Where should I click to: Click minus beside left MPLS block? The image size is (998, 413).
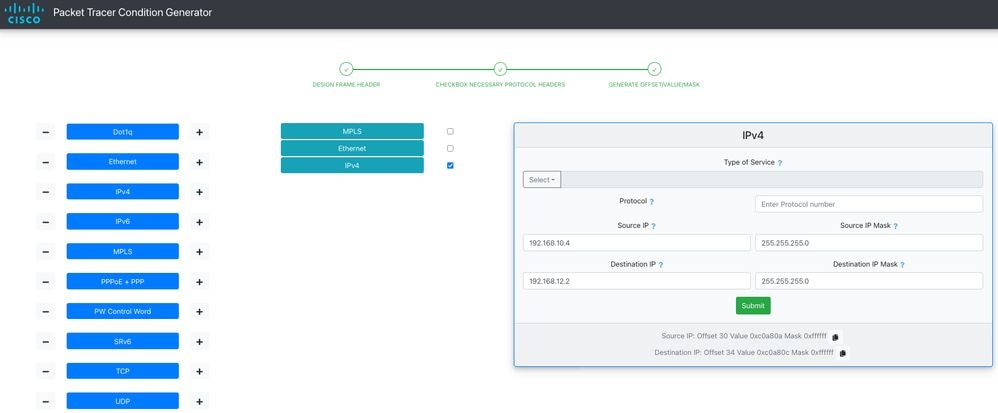pos(46,252)
